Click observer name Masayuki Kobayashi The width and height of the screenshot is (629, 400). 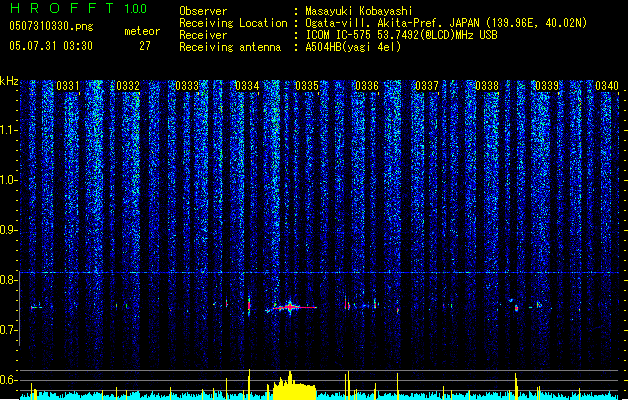coord(359,11)
